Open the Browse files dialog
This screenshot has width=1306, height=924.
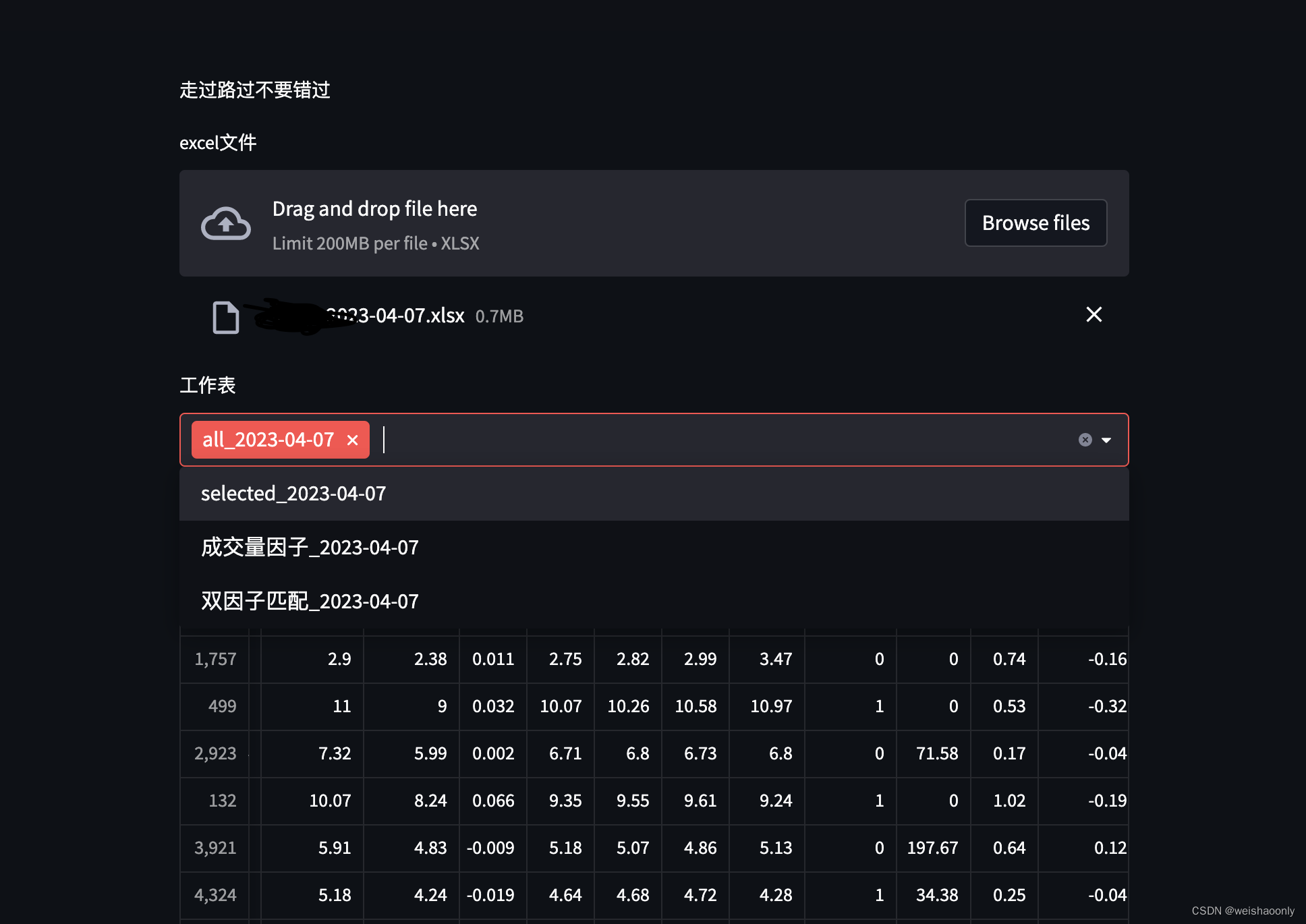click(1035, 223)
